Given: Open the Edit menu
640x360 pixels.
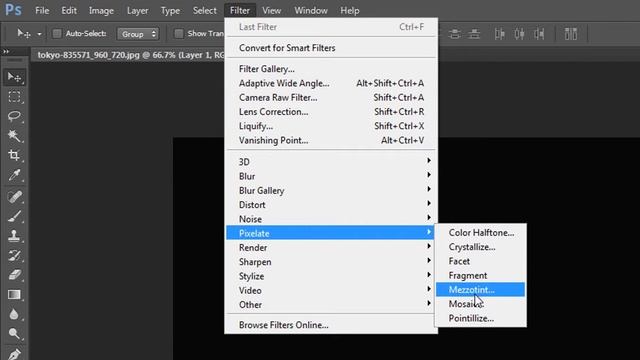Looking at the screenshot, I should (x=69, y=11).
